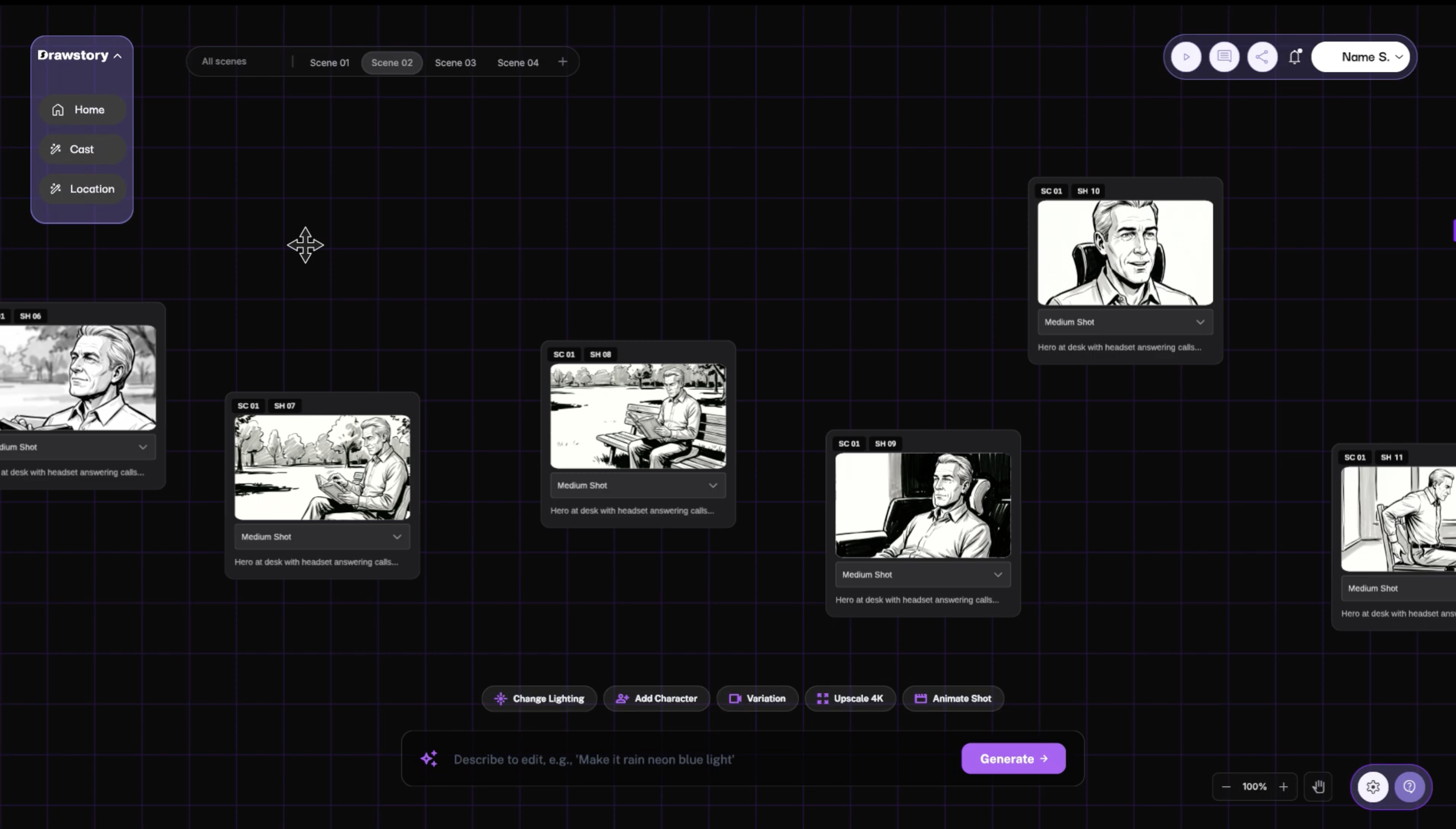Click SC 01 tag on SH 08 card

(564, 355)
